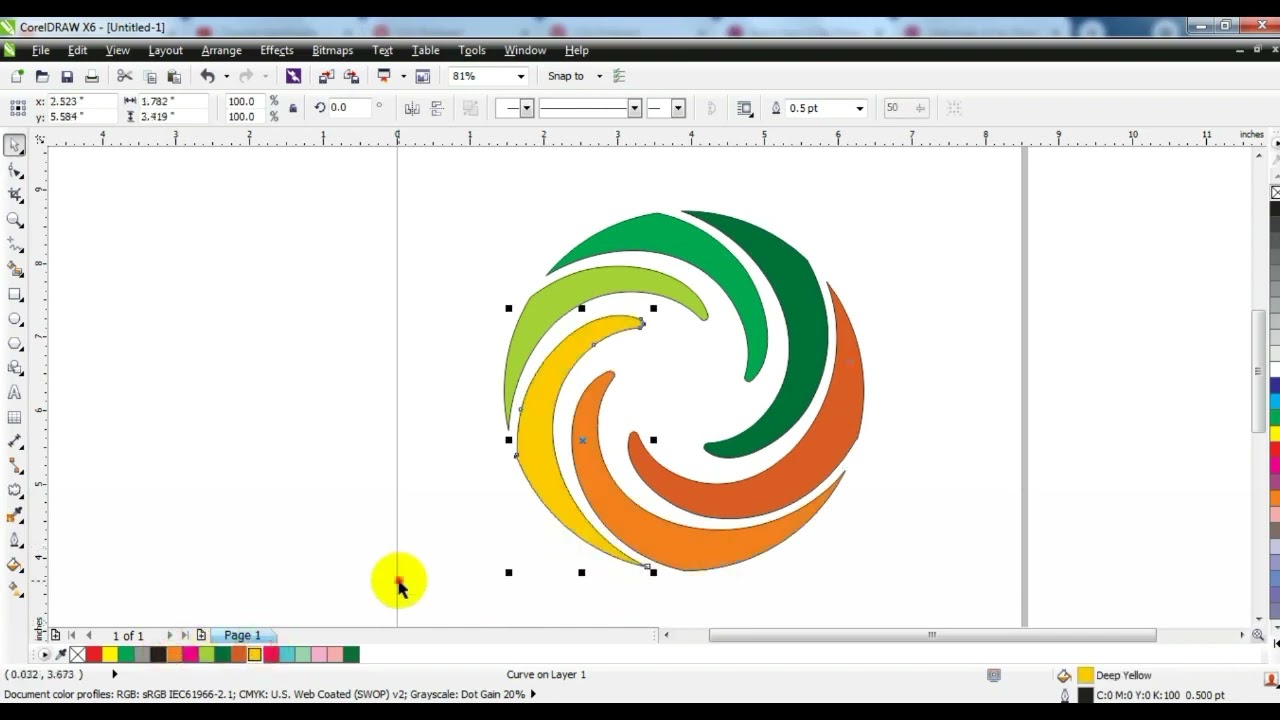The height and width of the screenshot is (720, 1280).
Task: Select the Fill tool bucket
Action: tap(15, 565)
